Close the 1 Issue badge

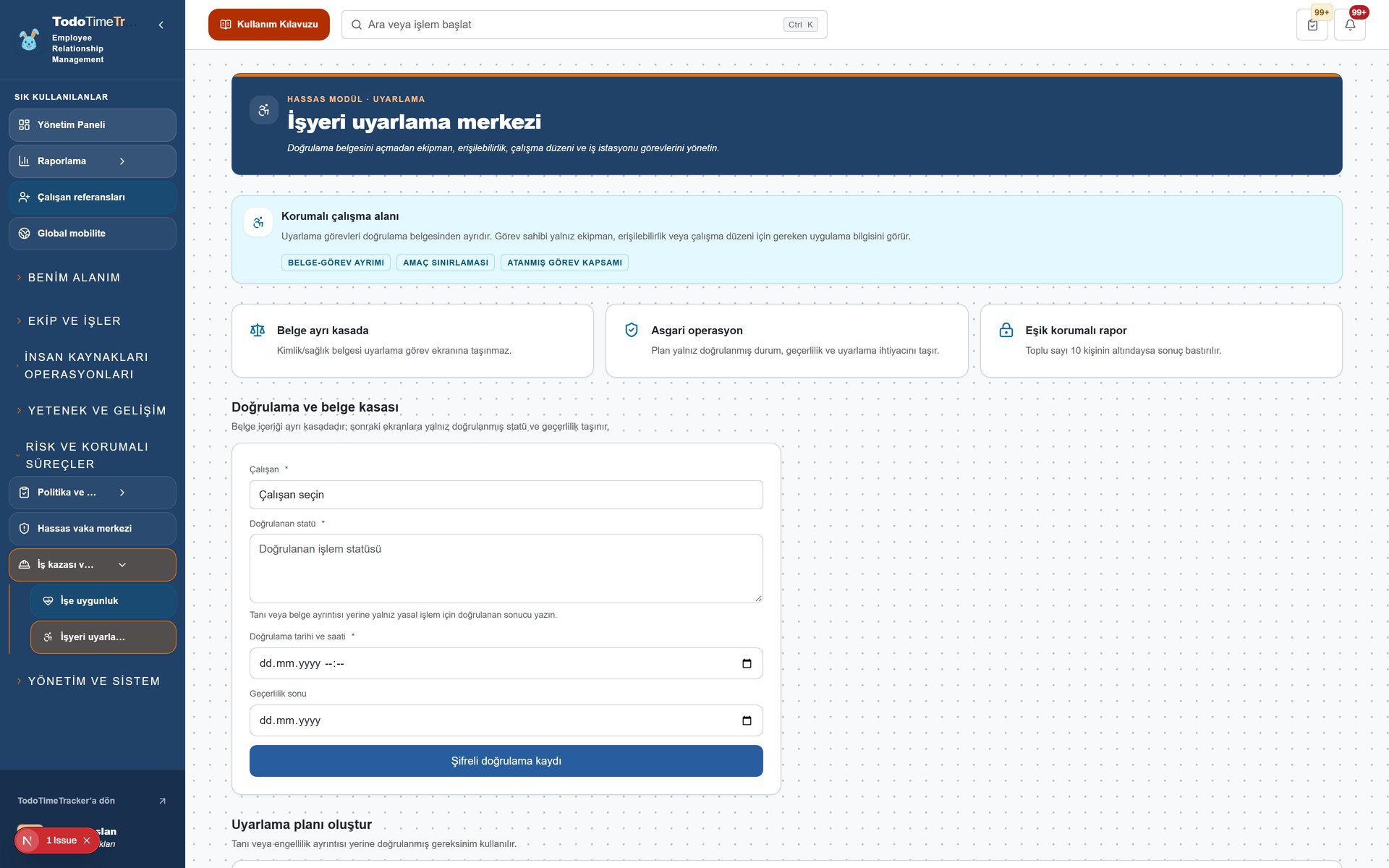pyautogui.click(x=87, y=841)
